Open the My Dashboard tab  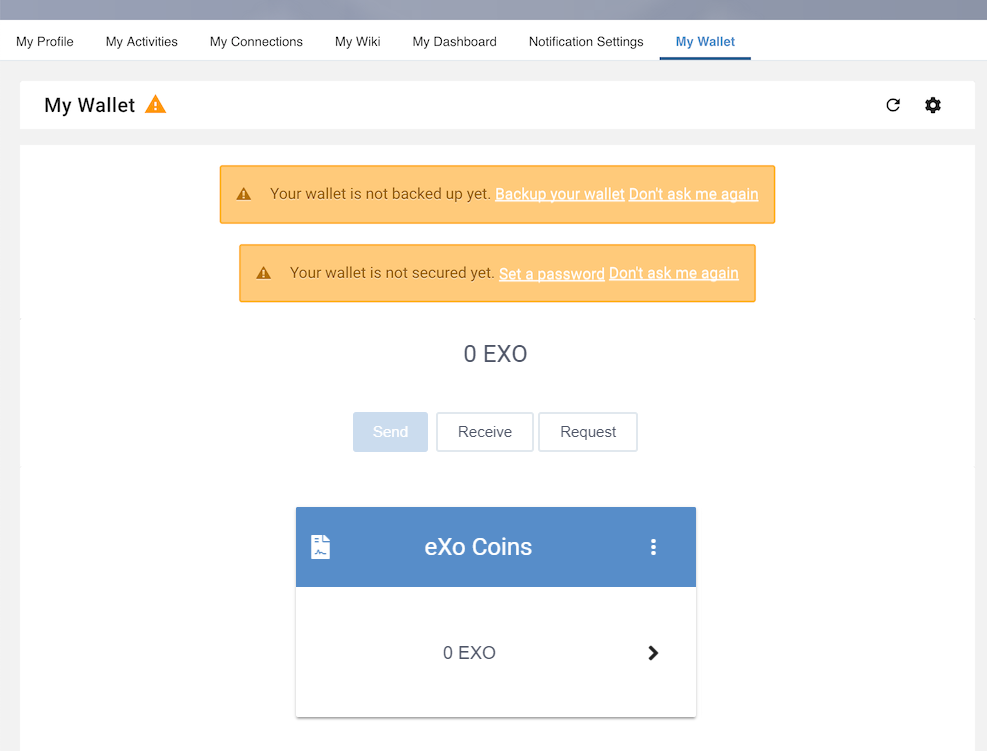coord(454,42)
